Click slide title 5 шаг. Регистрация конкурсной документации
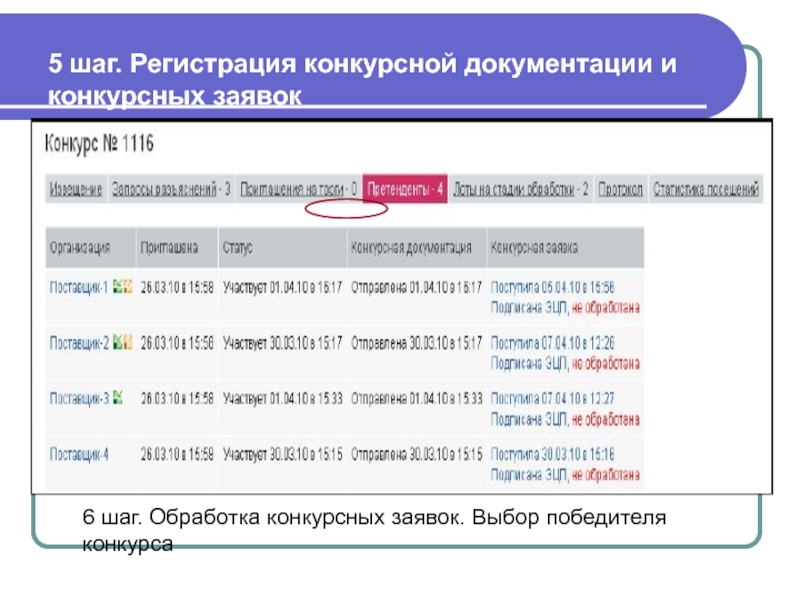800x600 pixels. click(362, 79)
